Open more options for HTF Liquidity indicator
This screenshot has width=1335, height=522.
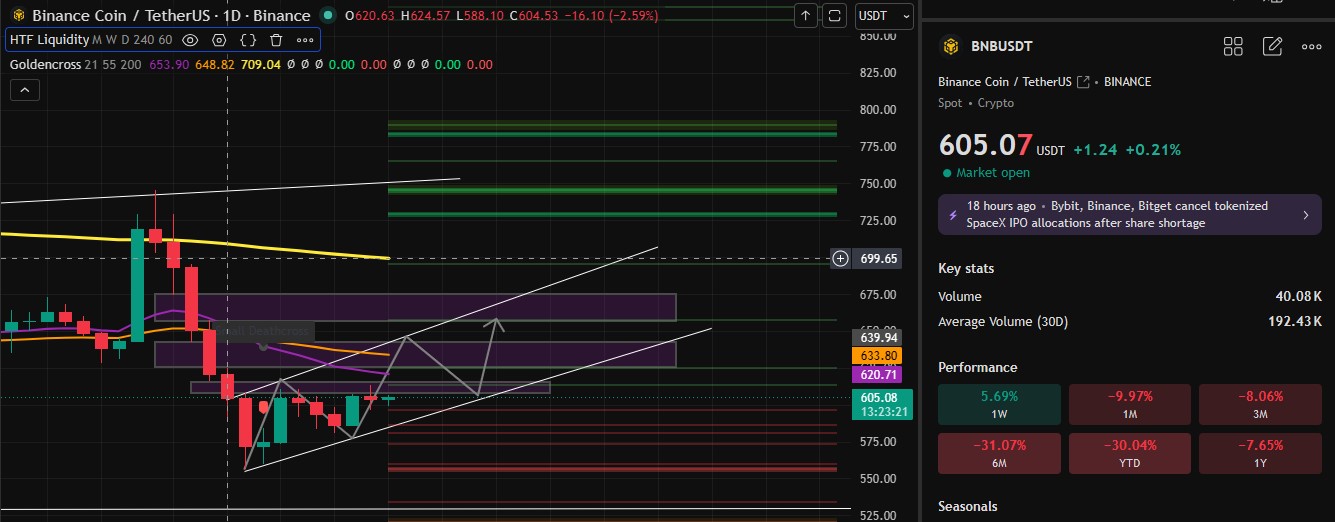[304, 40]
